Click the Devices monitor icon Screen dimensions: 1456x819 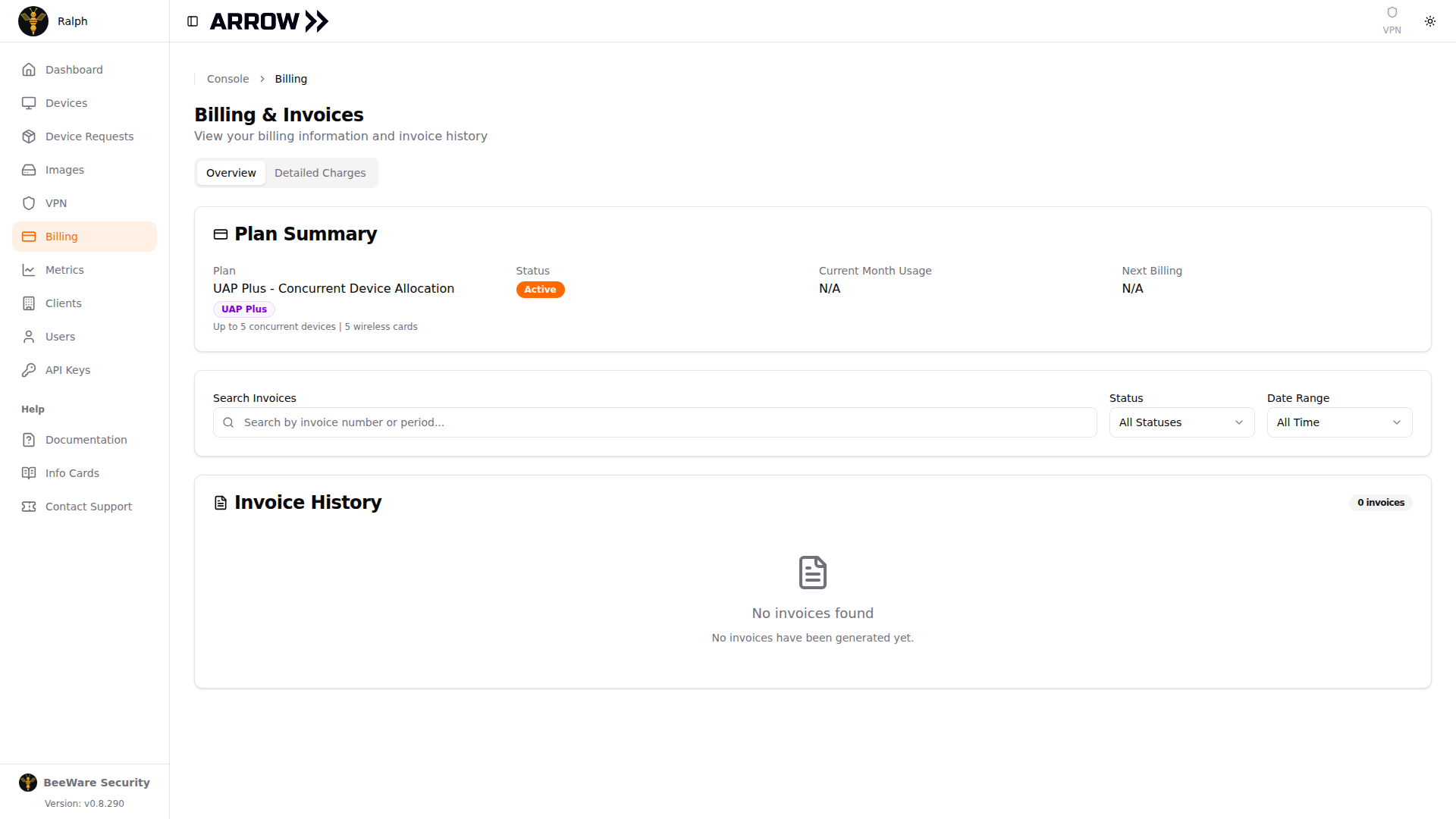[29, 103]
